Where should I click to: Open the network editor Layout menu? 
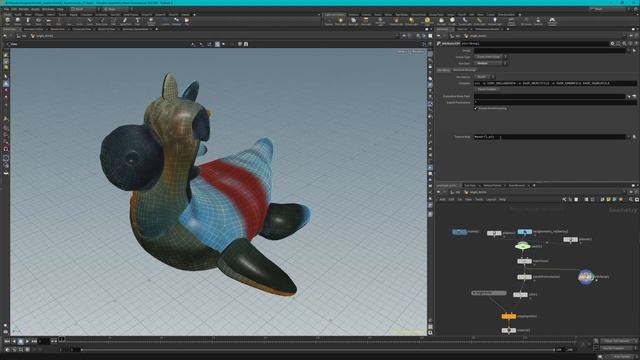pyautogui.click(x=491, y=200)
